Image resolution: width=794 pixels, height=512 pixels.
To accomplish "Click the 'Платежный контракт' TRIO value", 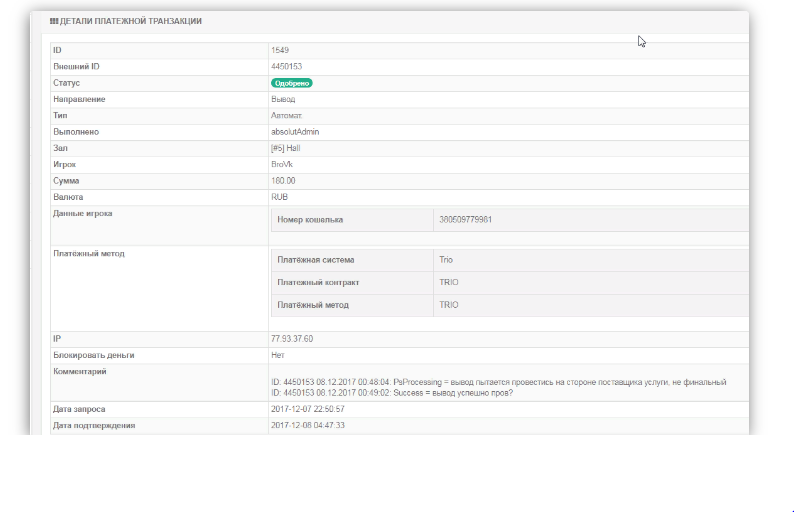I will (x=449, y=282).
